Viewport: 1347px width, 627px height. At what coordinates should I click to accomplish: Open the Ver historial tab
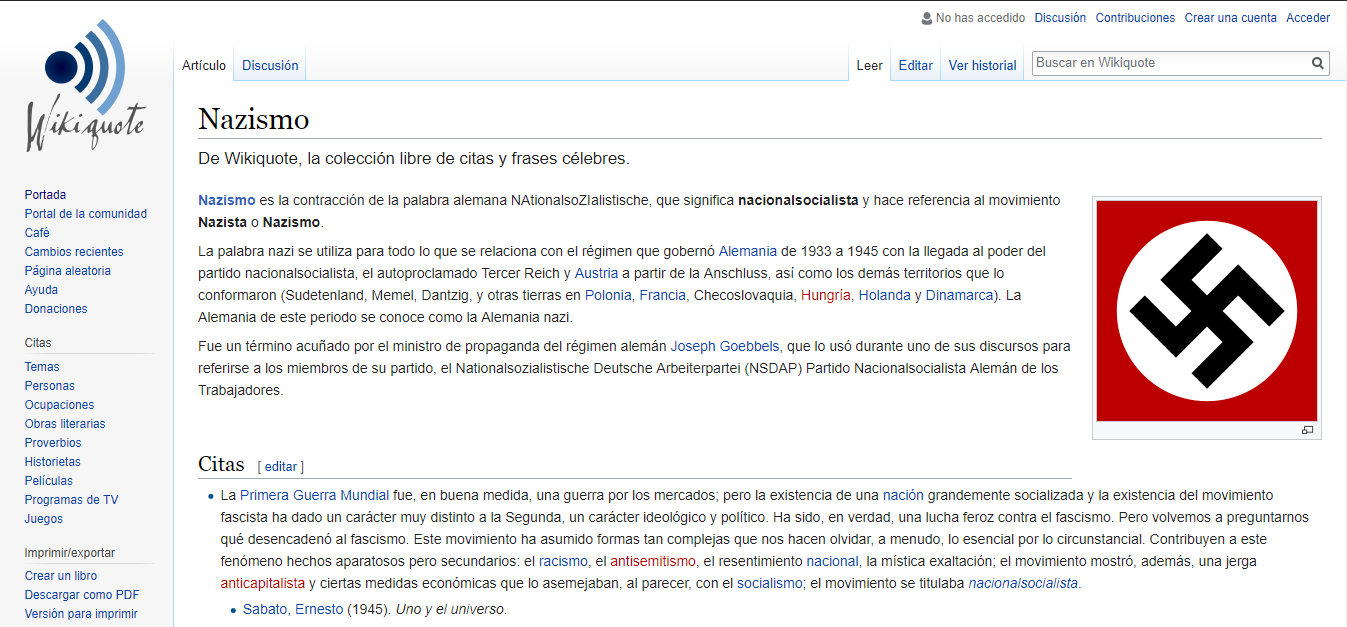(x=982, y=66)
